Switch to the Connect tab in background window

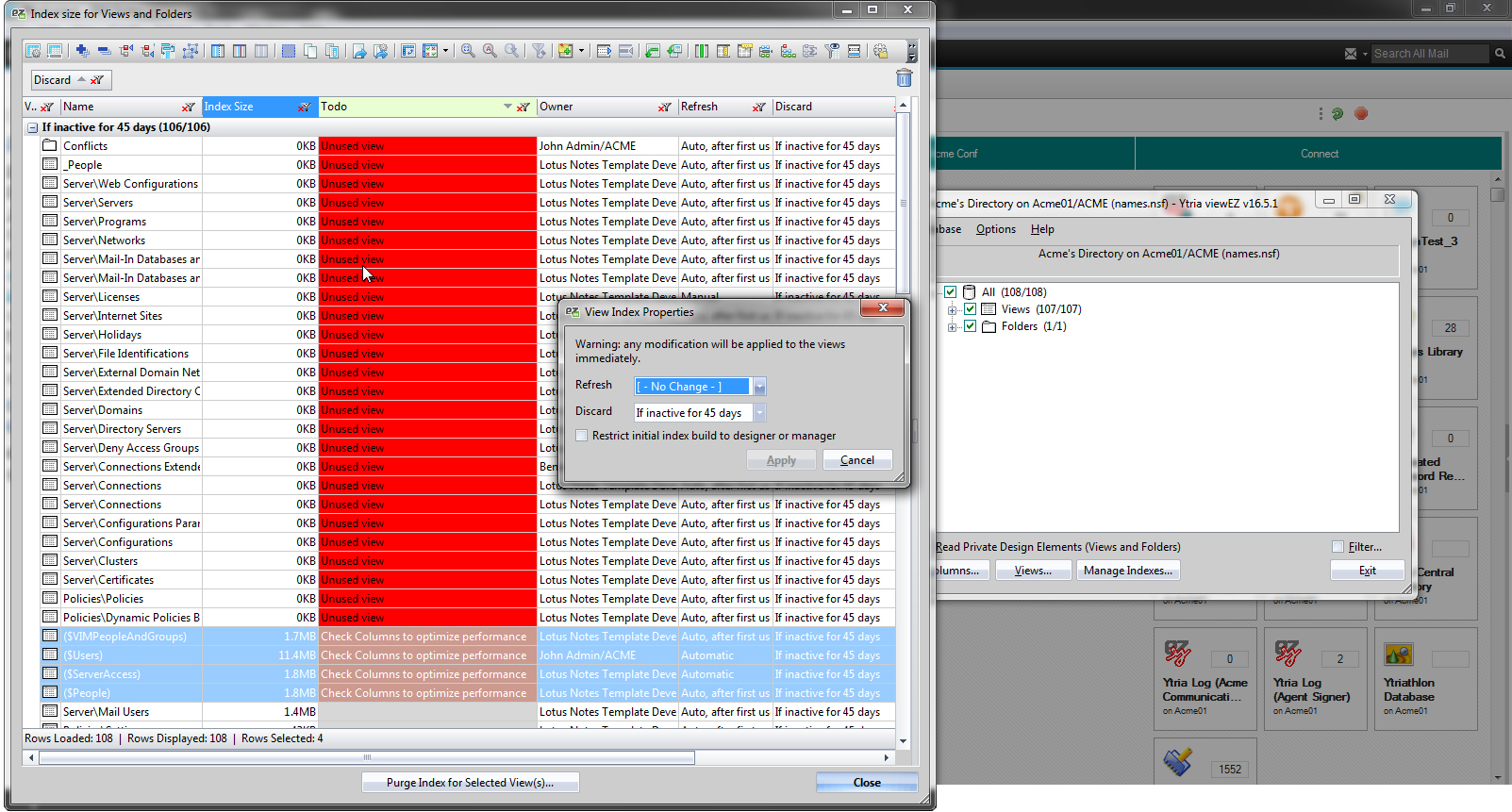pyautogui.click(x=1319, y=154)
